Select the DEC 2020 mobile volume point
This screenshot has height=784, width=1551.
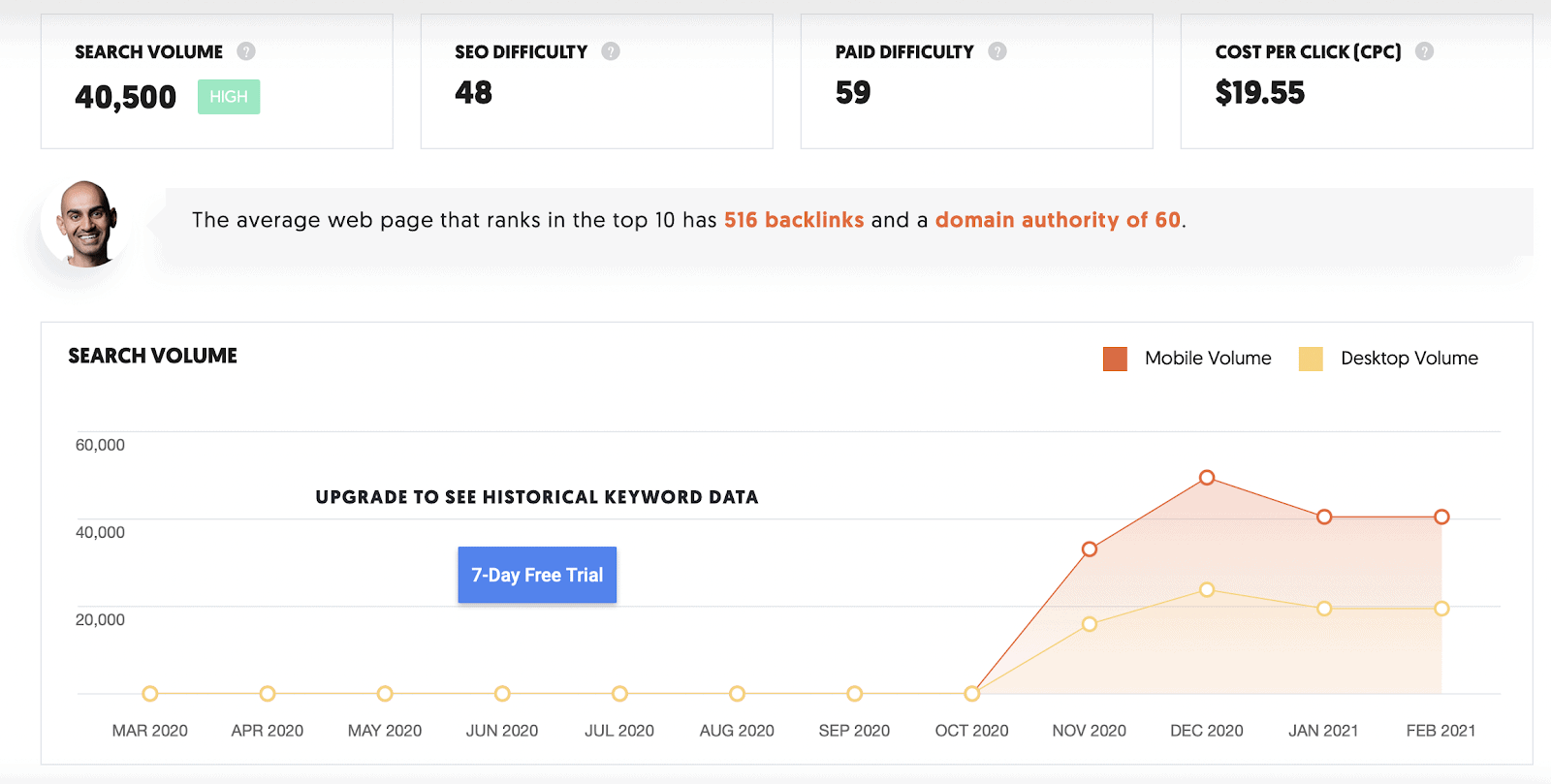coord(1207,478)
